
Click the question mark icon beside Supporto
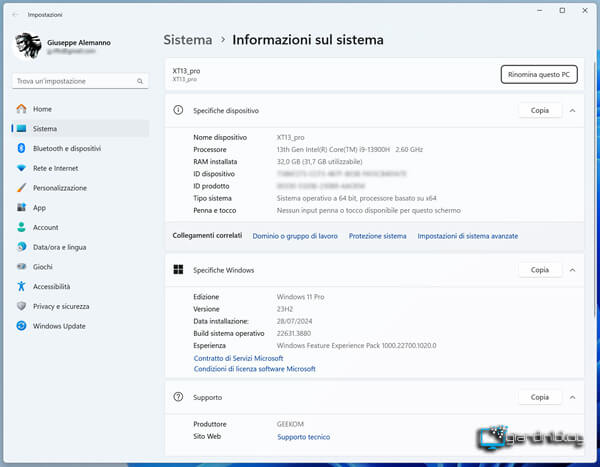click(178, 397)
